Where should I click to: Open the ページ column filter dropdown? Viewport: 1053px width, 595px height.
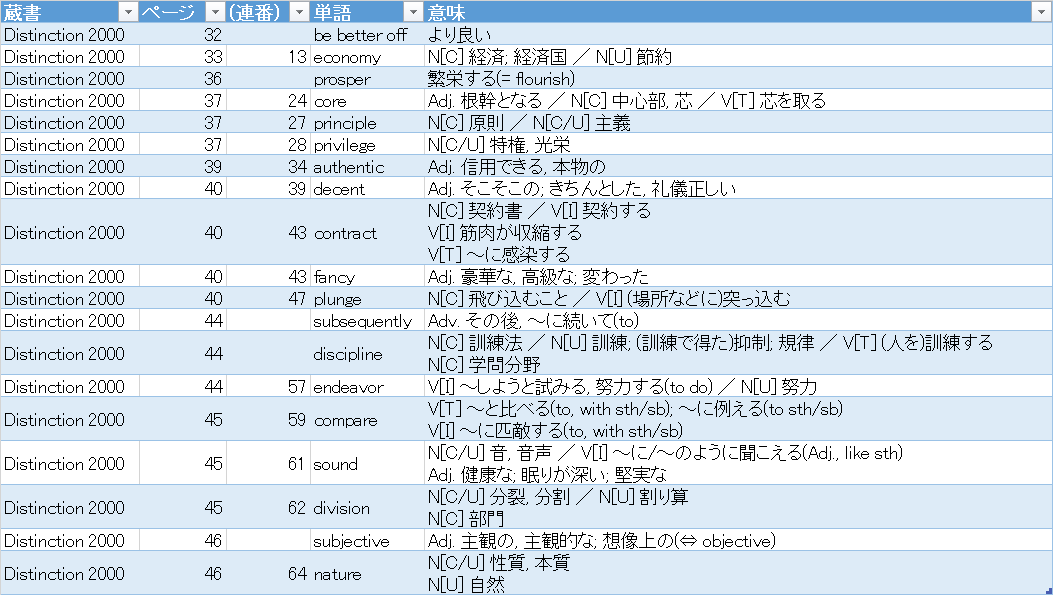(214, 12)
